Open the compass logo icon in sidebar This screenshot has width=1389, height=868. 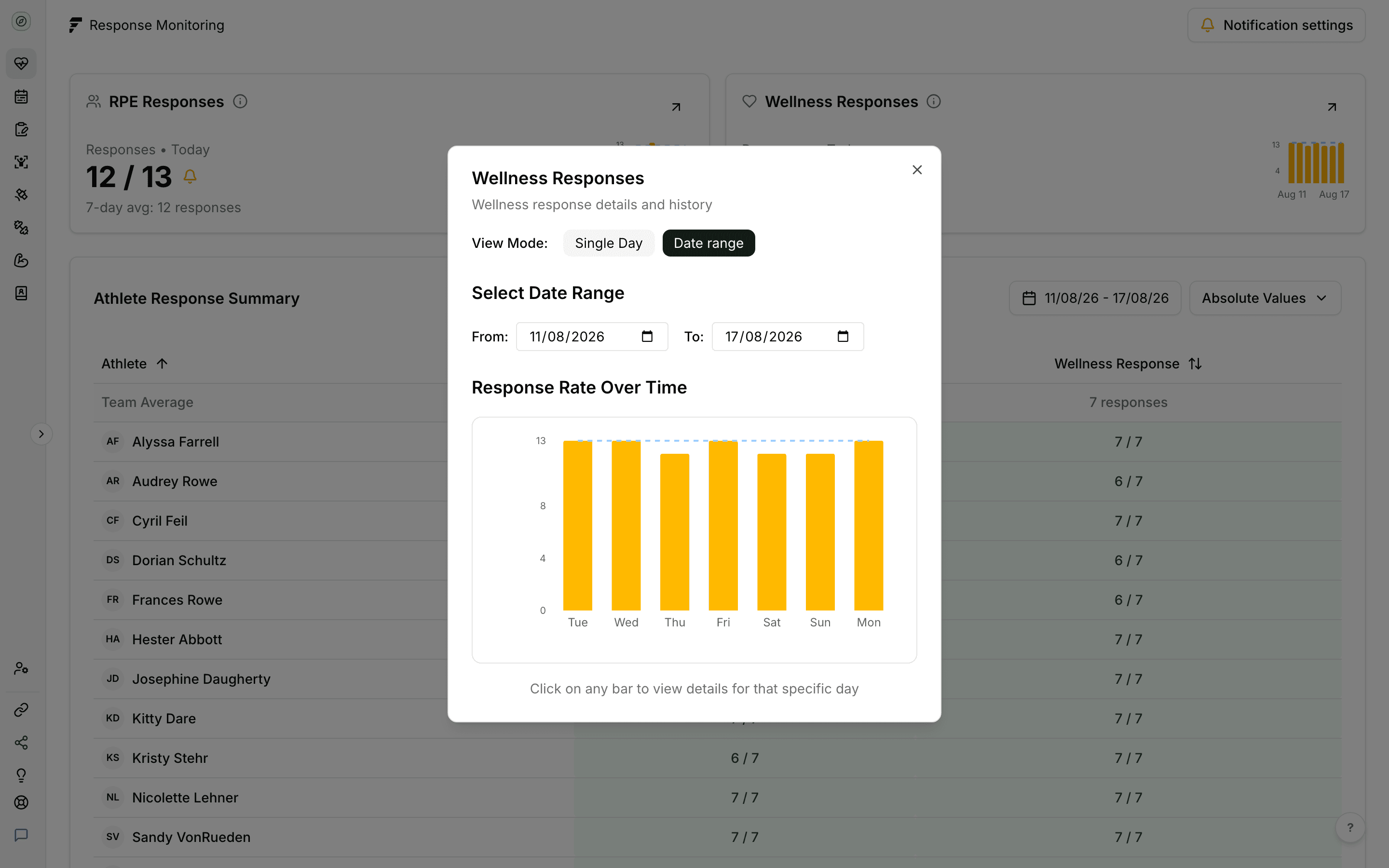21,21
